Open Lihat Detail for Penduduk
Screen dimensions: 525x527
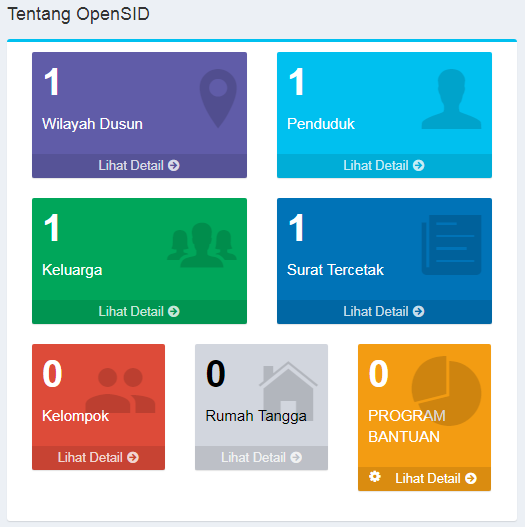pyautogui.click(x=384, y=166)
